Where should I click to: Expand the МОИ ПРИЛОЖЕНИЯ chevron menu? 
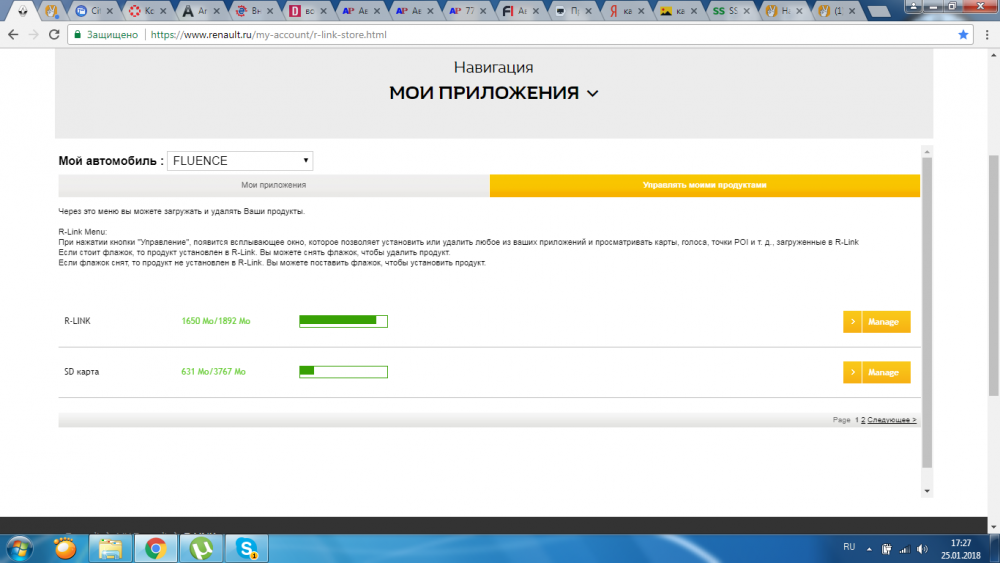coord(592,93)
